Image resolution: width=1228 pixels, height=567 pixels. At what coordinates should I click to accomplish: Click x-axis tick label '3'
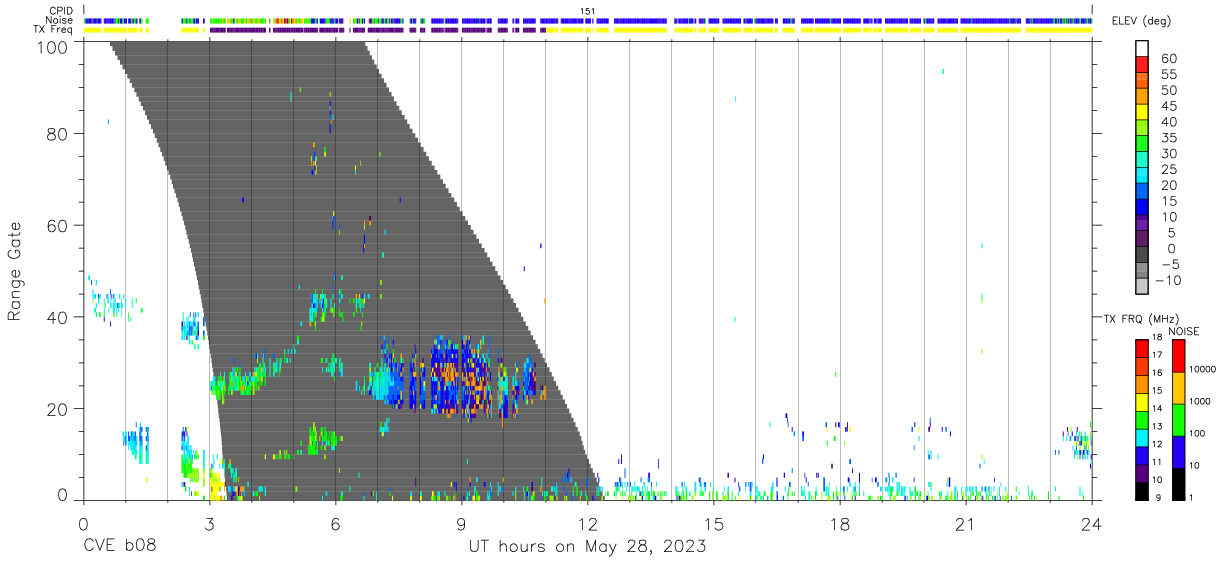[x=209, y=524]
